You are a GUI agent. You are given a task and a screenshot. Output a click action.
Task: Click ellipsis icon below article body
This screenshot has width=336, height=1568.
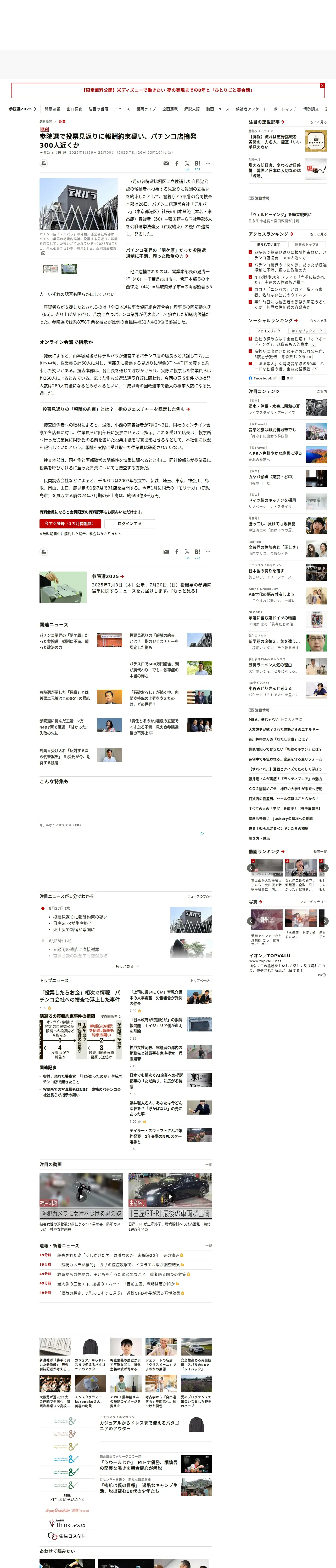pyautogui.click(x=208, y=551)
